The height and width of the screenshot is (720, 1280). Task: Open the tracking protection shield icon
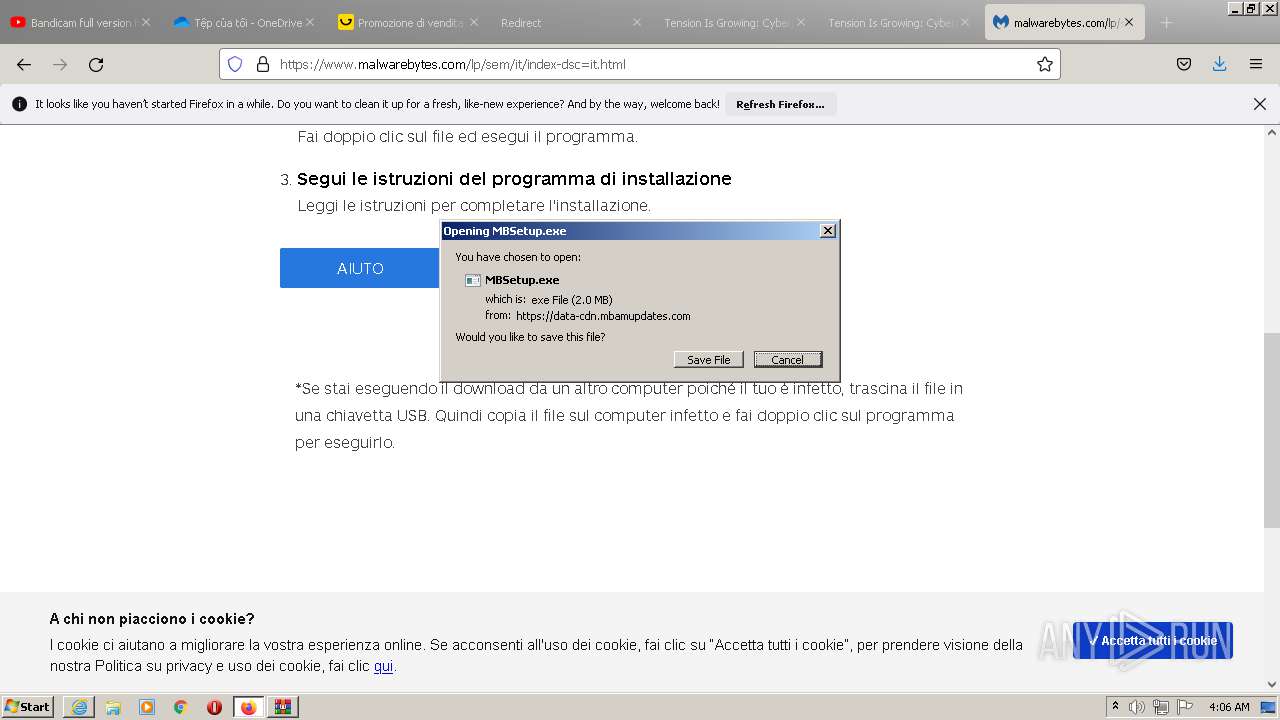pos(235,64)
